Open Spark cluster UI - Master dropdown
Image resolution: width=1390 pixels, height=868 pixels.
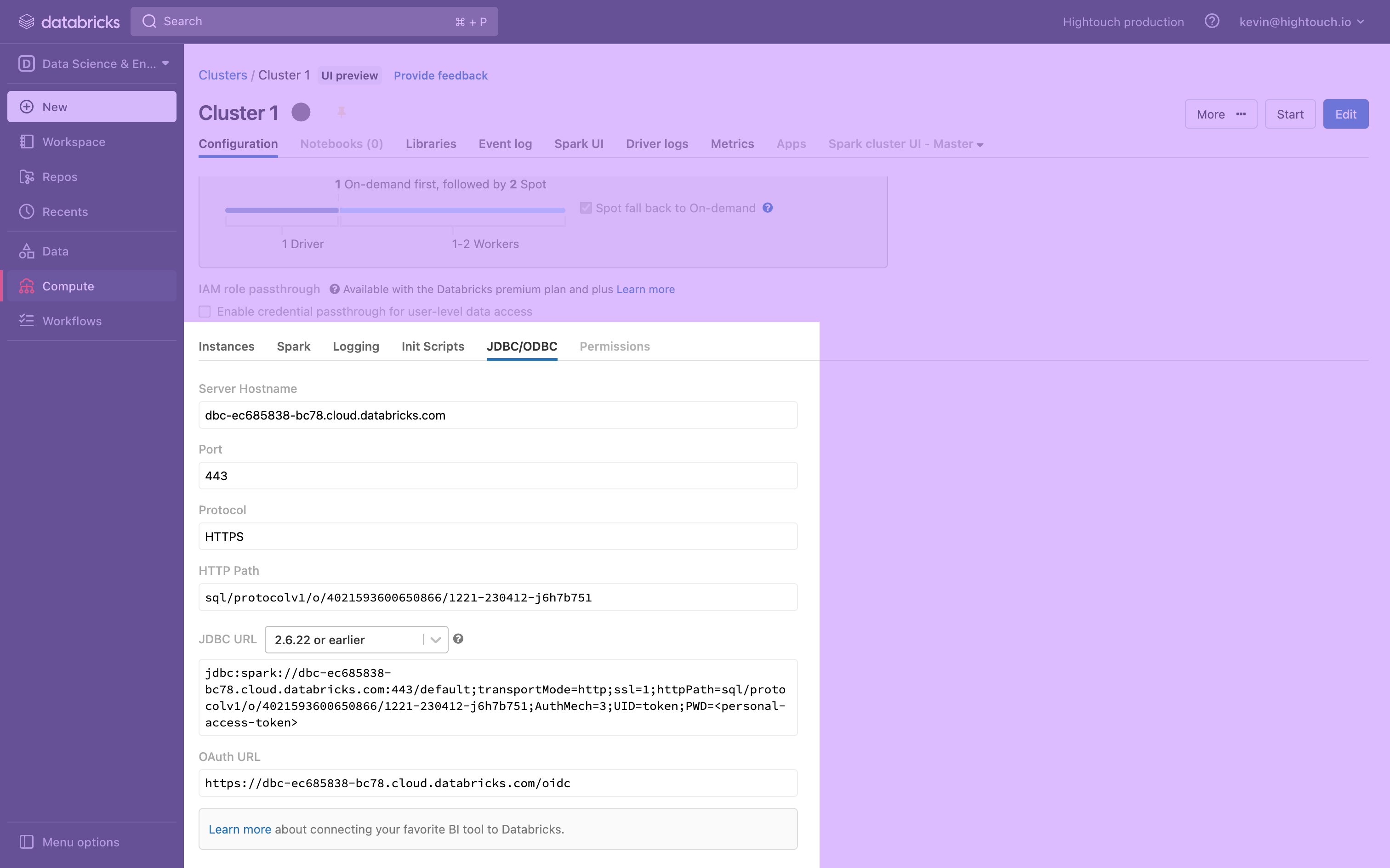click(906, 144)
